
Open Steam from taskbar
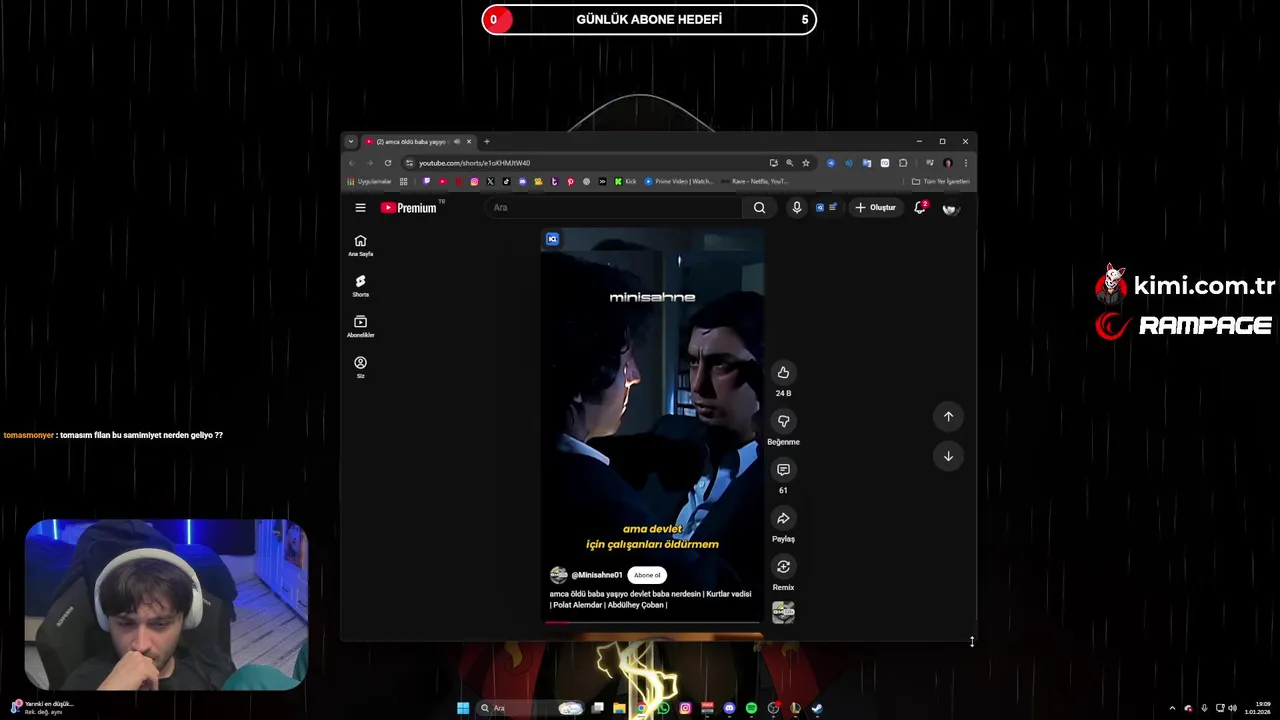(816, 708)
